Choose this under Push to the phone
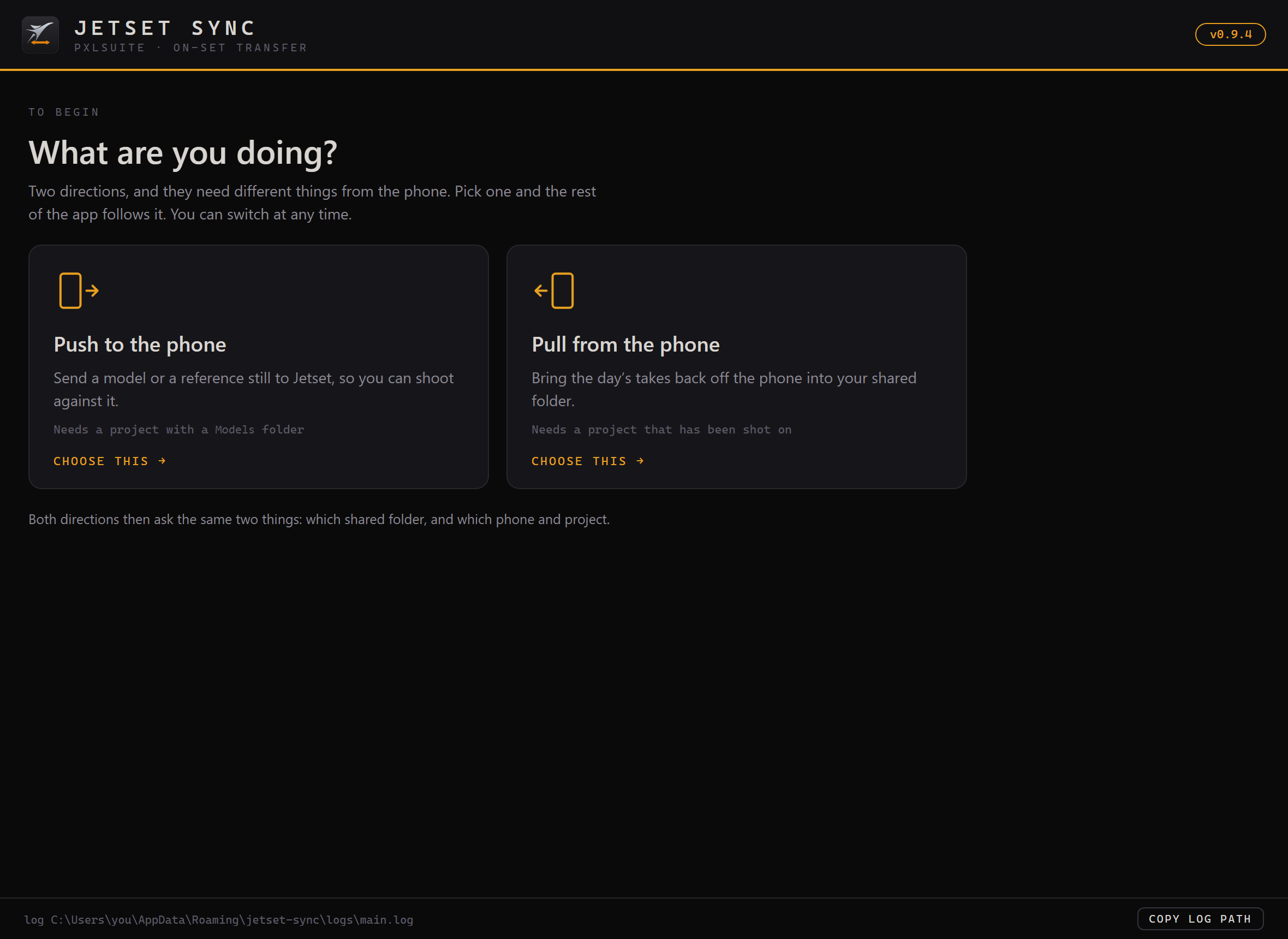Screen dimensions: 1288x939 coord(110,461)
